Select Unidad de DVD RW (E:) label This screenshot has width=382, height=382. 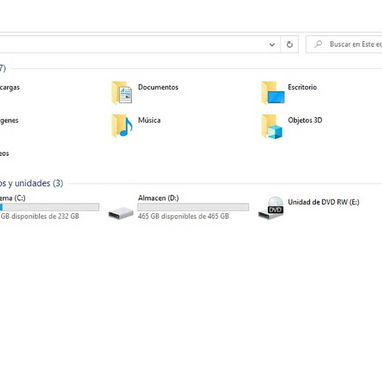[324, 202]
